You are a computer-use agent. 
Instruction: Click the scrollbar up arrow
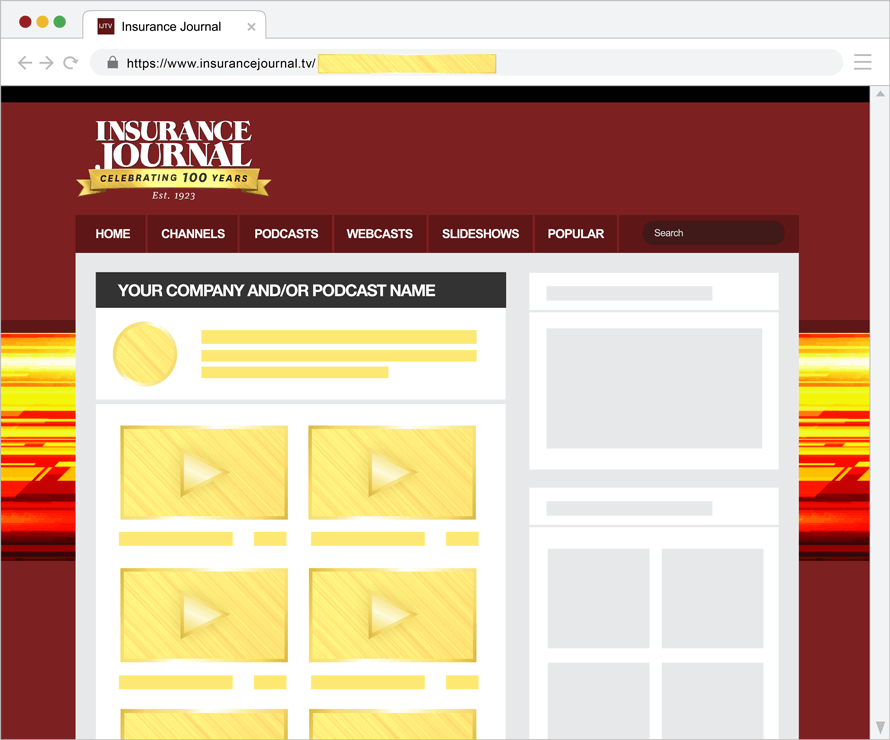pyautogui.click(x=880, y=94)
